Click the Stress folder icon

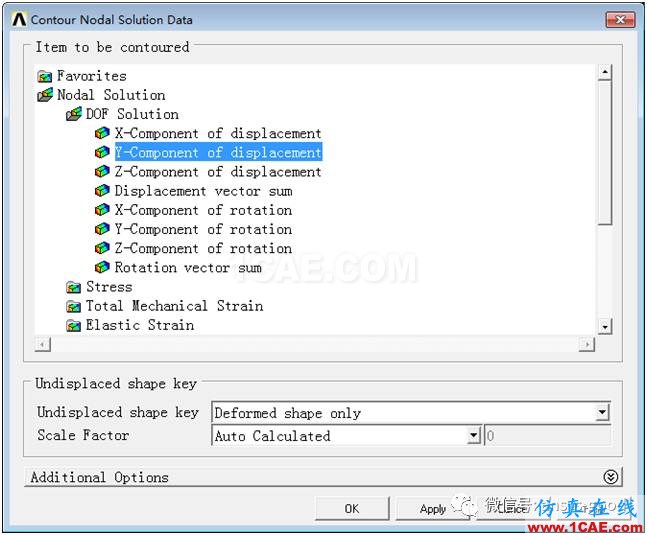pos(73,287)
